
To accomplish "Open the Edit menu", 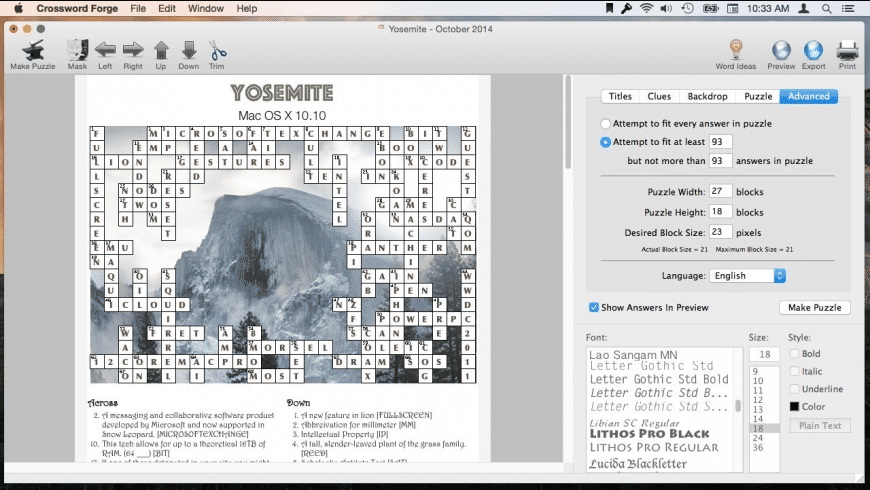I will tap(166, 8).
